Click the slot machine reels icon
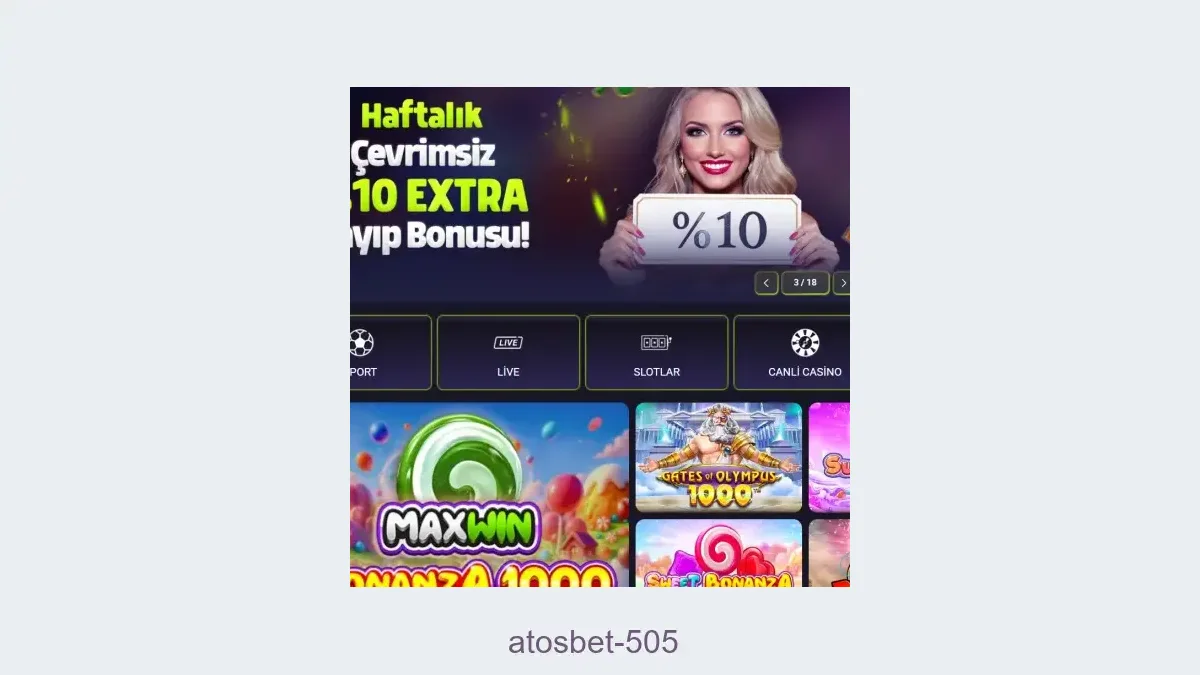 click(x=656, y=343)
